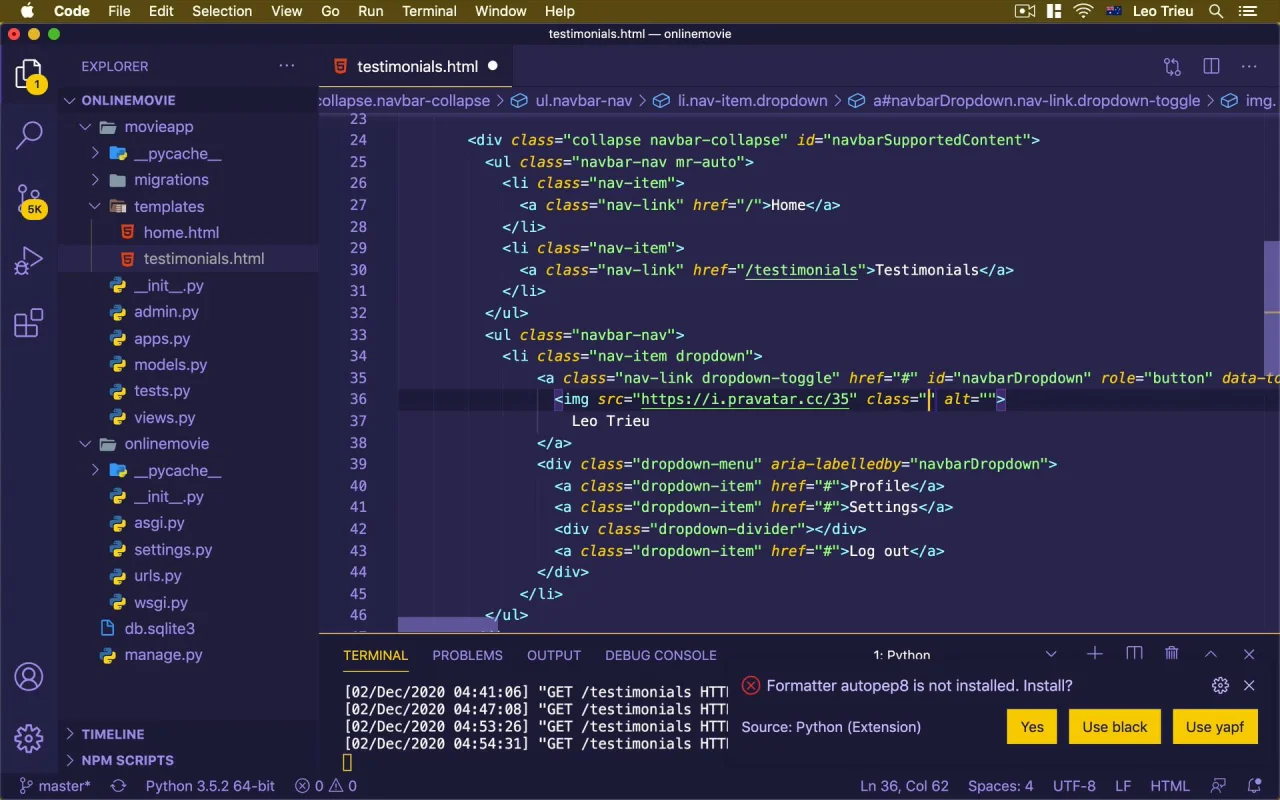Split the editor to the right
1280x800 pixels.
1211,66
